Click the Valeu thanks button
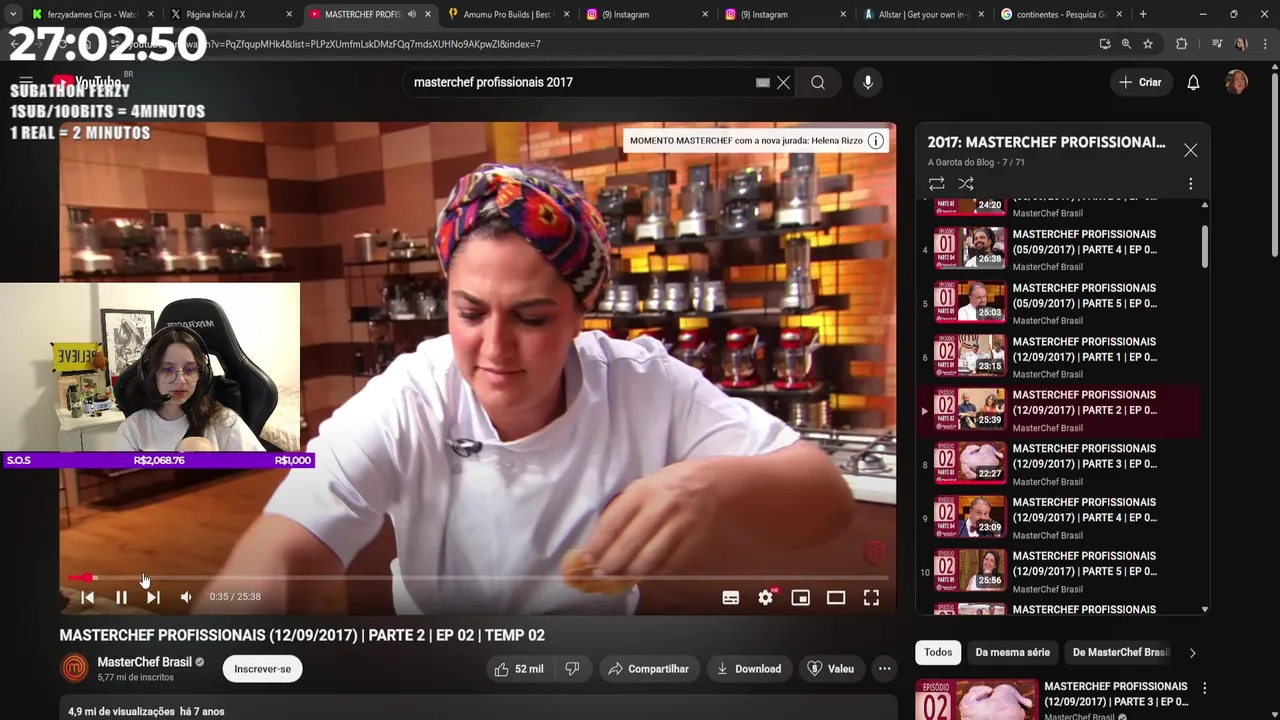This screenshot has width=1280, height=720. pos(831,669)
